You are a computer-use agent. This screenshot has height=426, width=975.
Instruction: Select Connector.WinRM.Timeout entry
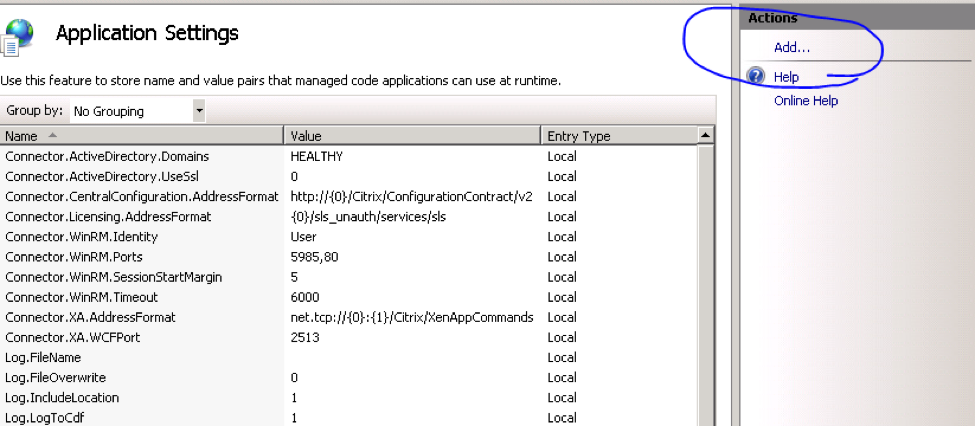[81, 297]
